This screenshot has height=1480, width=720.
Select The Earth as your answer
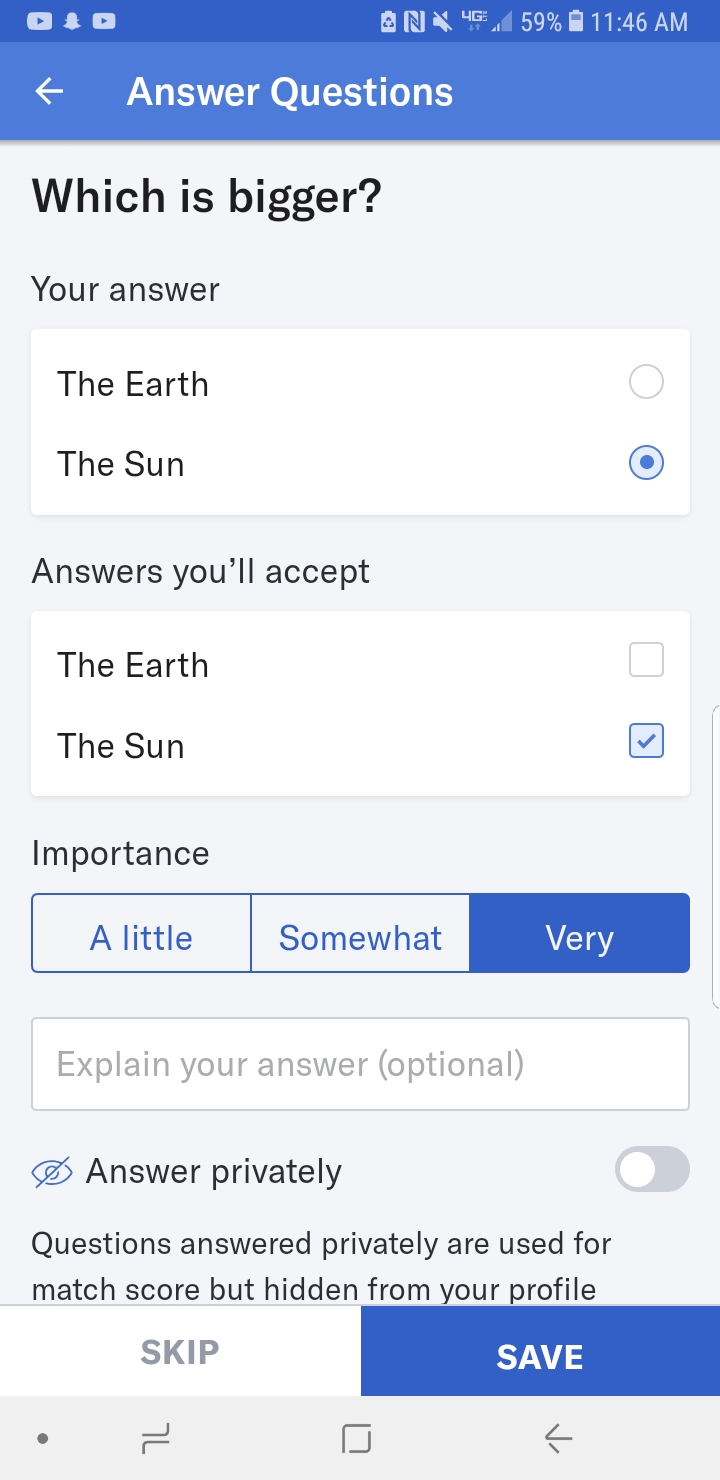click(x=646, y=382)
